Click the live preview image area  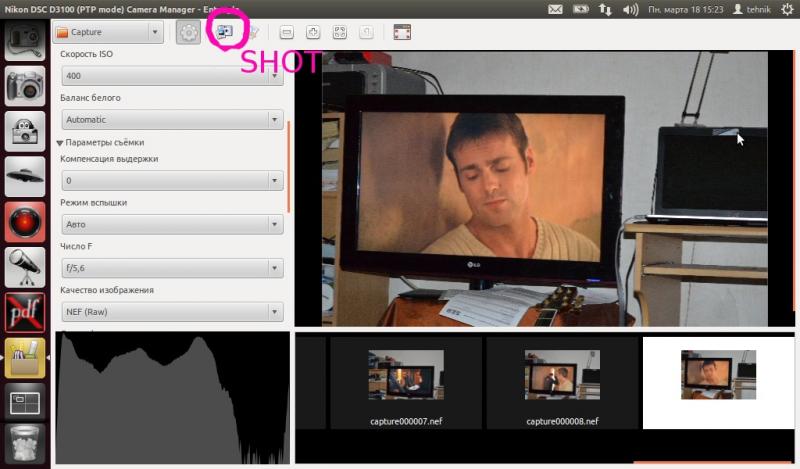tap(544, 188)
